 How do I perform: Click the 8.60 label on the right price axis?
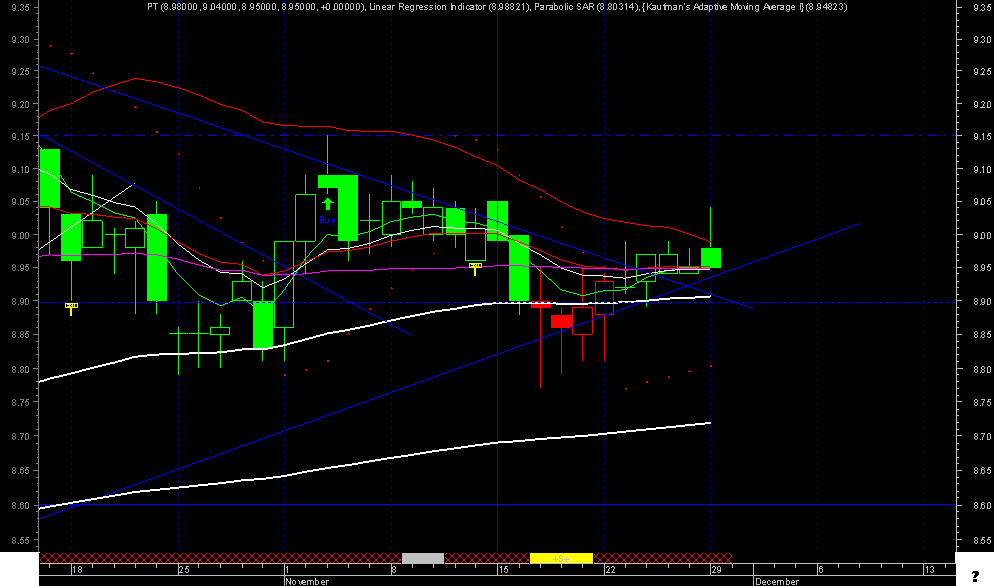982,505
